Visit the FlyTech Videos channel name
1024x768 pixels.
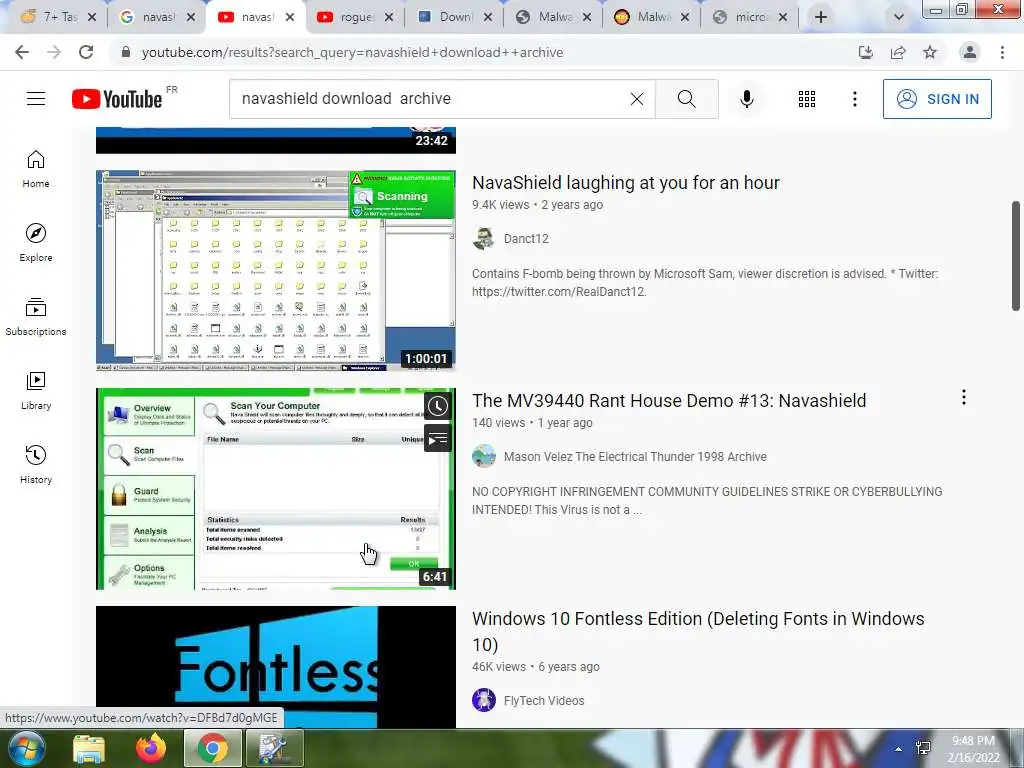[x=544, y=701]
